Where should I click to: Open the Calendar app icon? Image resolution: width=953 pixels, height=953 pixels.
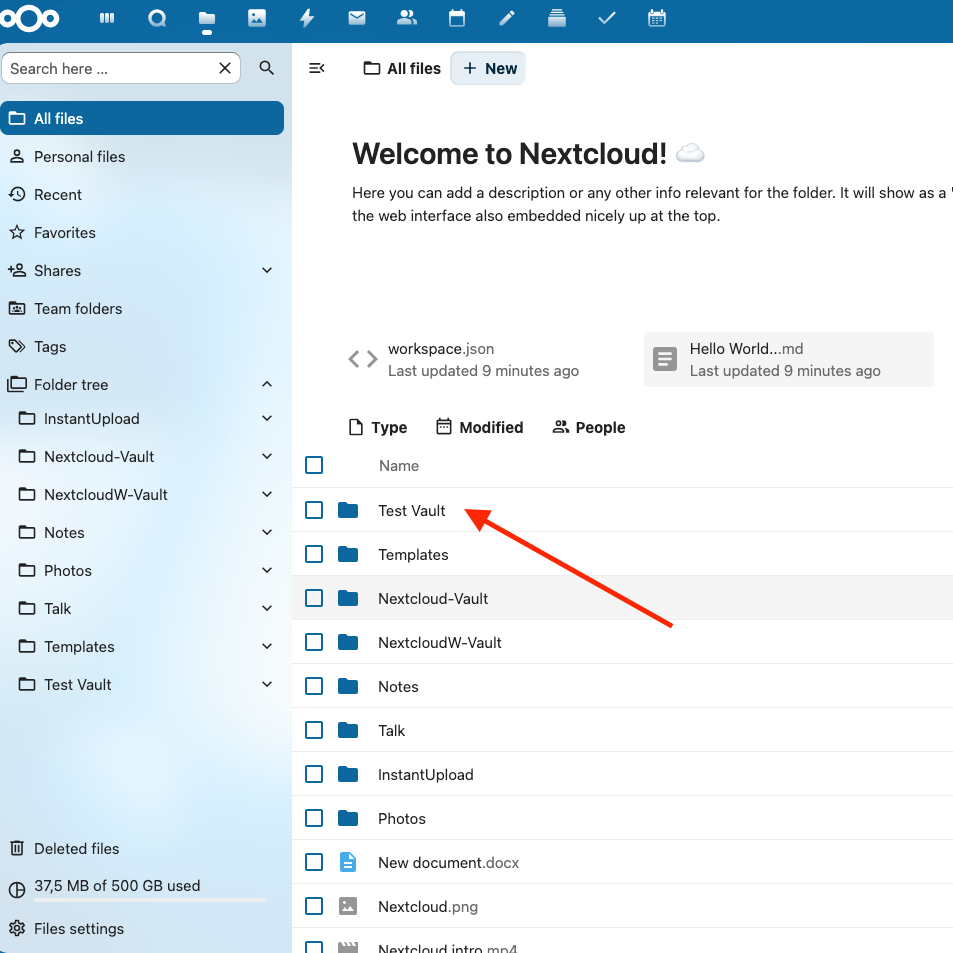tap(457, 18)
